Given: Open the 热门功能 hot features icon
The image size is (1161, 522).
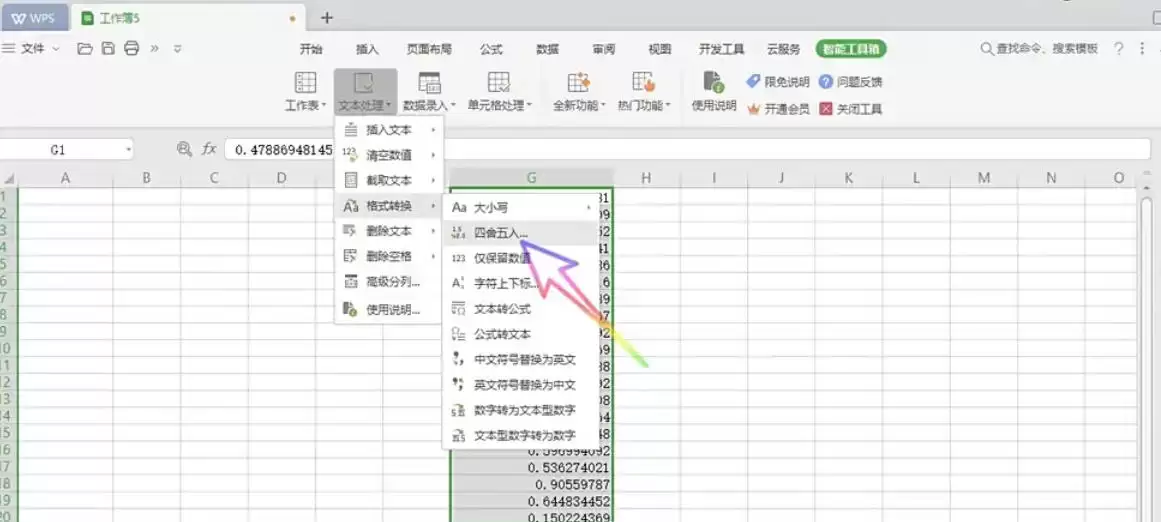Looking at the screenshot, I should pos(643,82).
